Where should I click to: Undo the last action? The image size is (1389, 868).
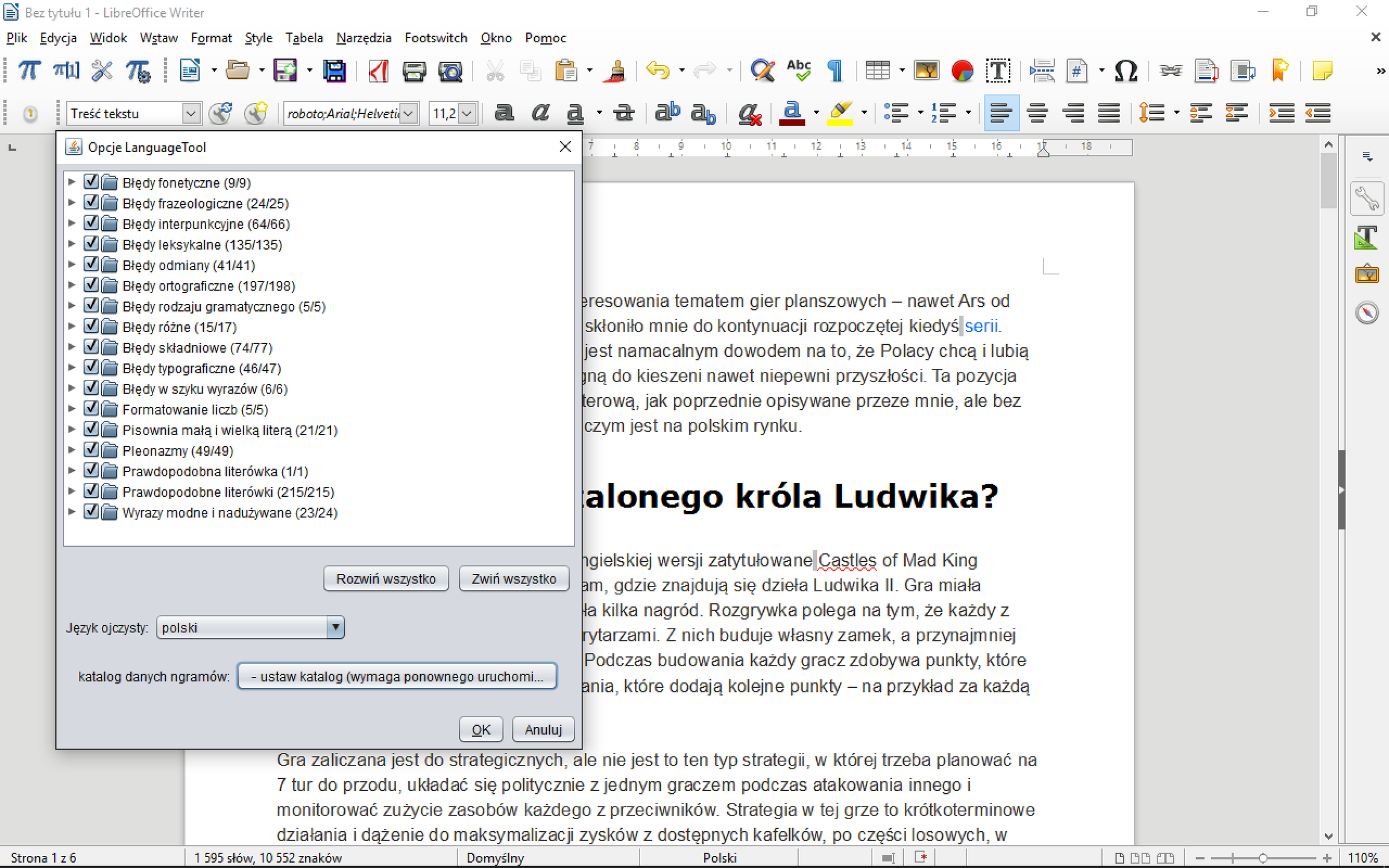[657, 71]
